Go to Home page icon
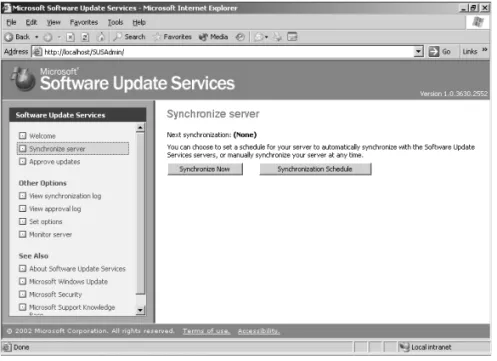The image size is (497, 361). coord(101,37)
